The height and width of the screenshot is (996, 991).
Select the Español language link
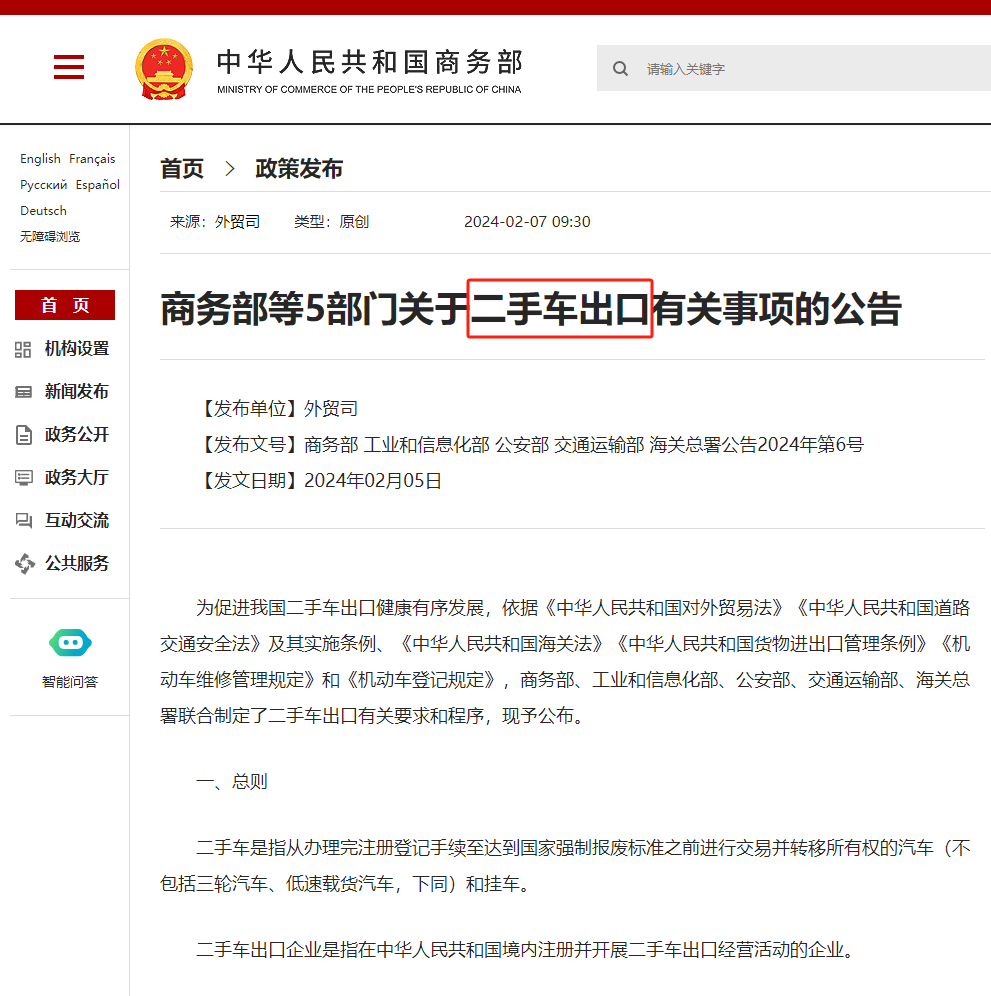(x=98, y=185)
